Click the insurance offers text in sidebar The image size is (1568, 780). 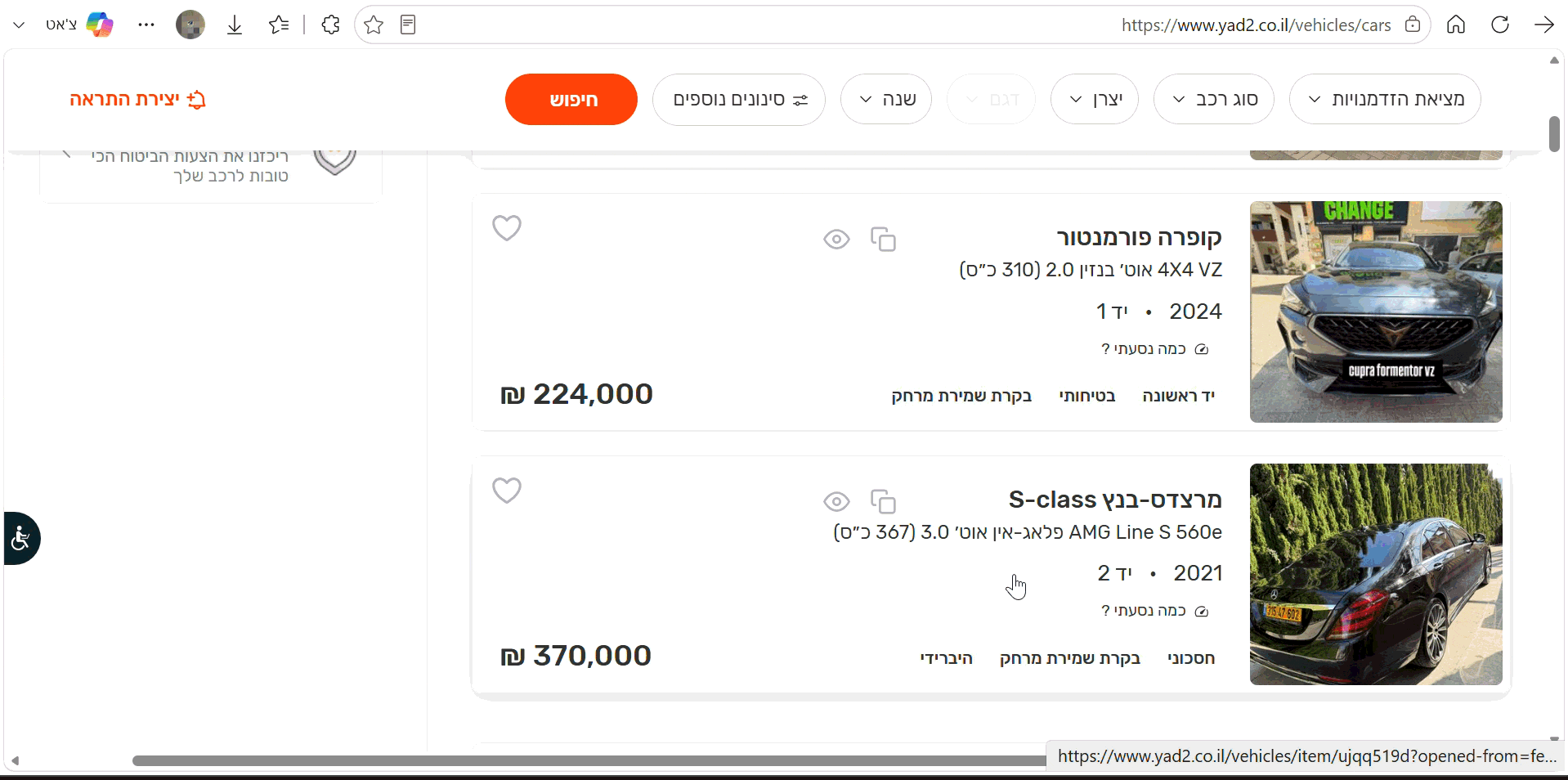click(x=190, y=165)
